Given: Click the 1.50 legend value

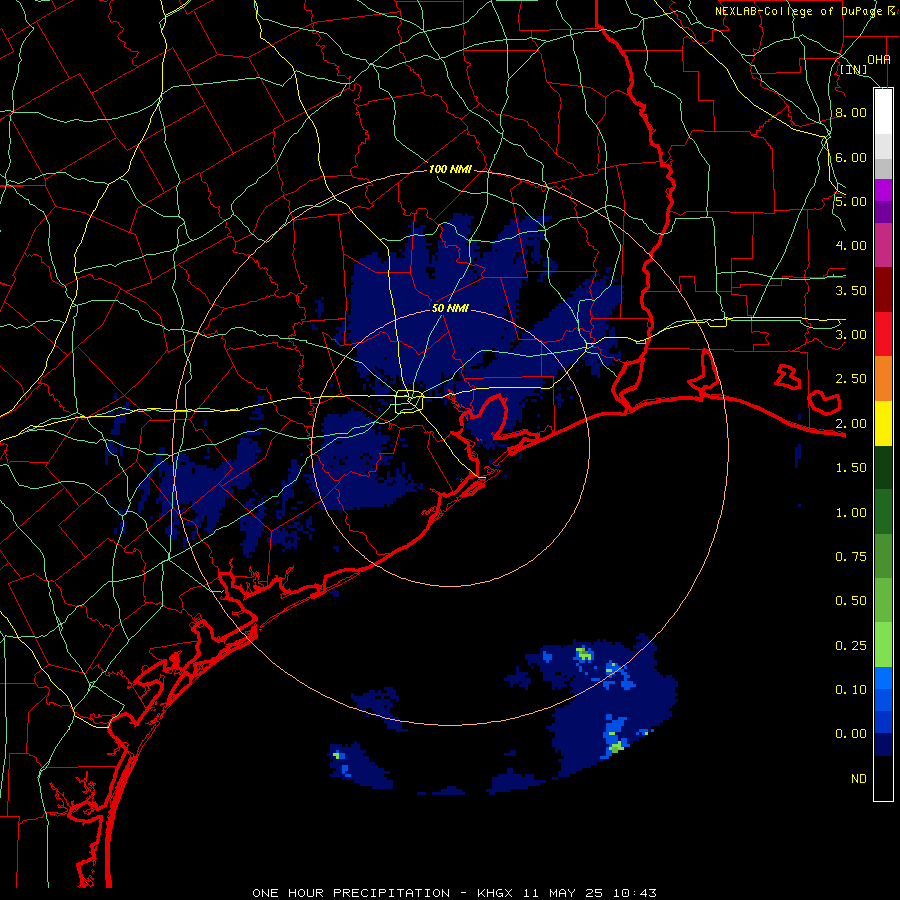Looking at the screenshot, I should click(x=851, y=468).
